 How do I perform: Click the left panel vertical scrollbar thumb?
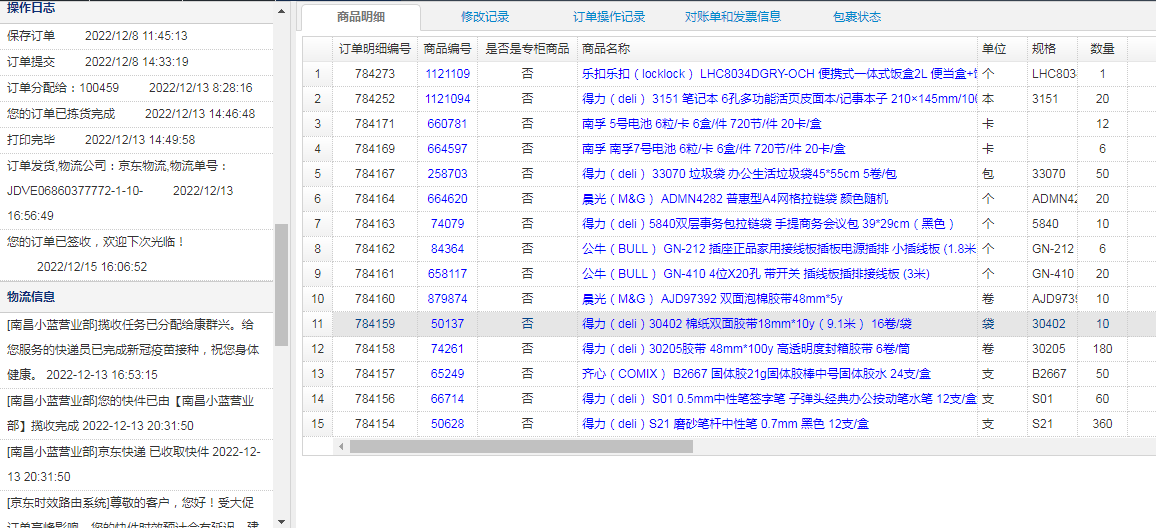pyautogui.click(x=281, y=285)
